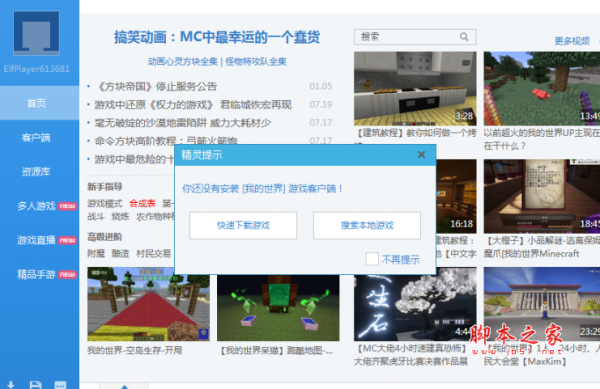Open title 以前超火的我的世界UP主现在在干什么
This screenshot has height=389, width=600.
(542, 139)
